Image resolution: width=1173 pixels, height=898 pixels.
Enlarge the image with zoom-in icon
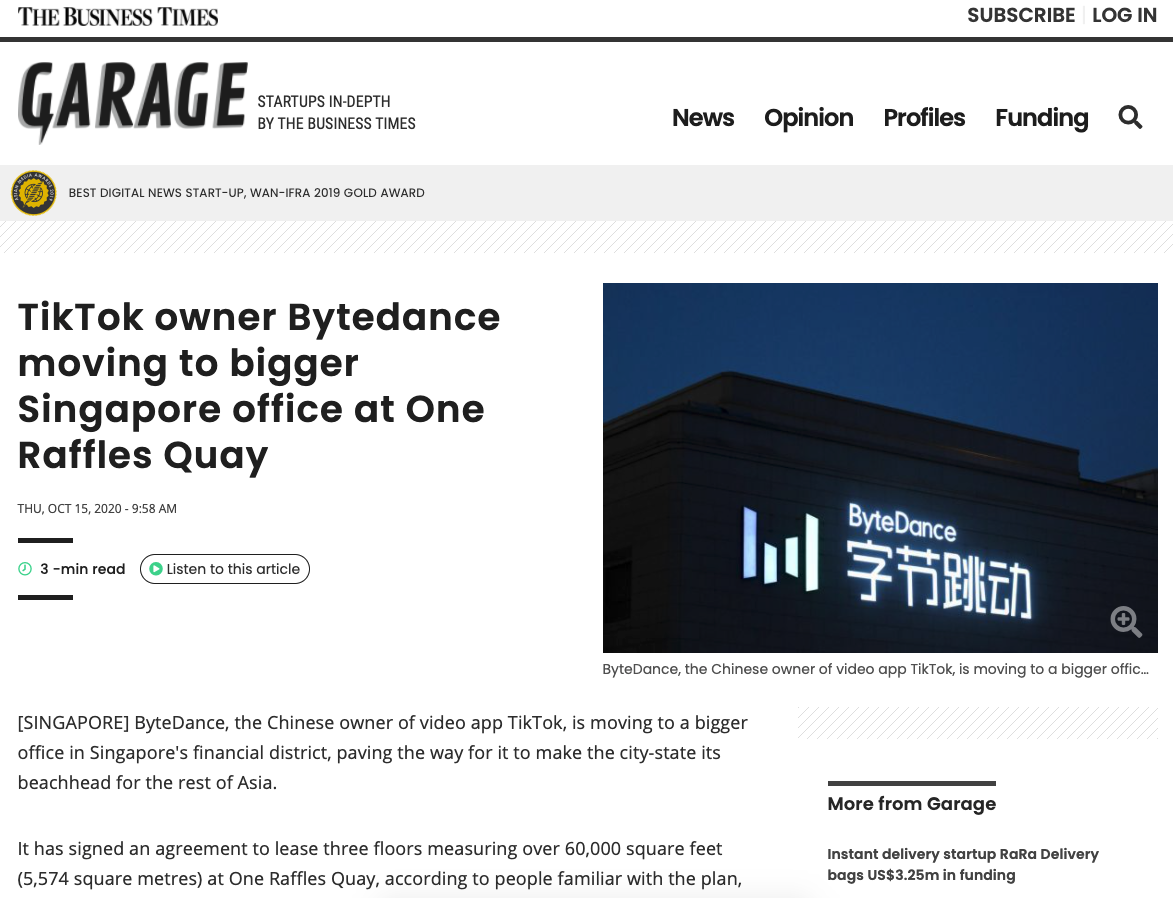1126,622
